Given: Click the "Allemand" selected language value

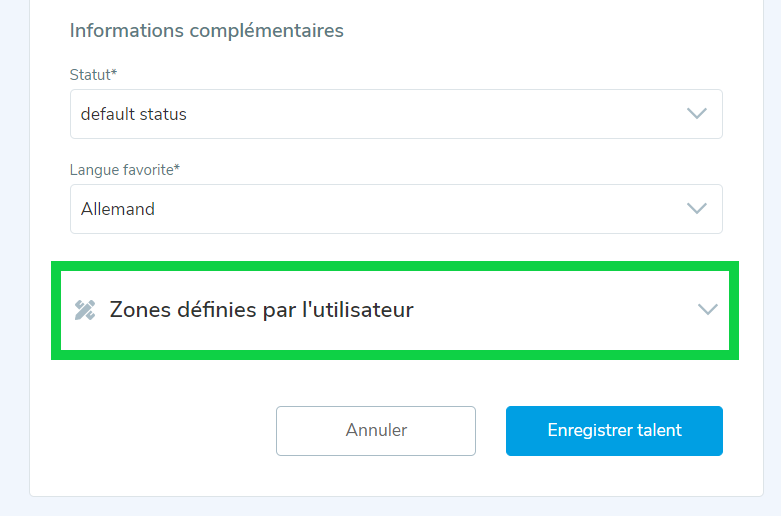Looking at the screenshot, I should click(x=118, y=209).
